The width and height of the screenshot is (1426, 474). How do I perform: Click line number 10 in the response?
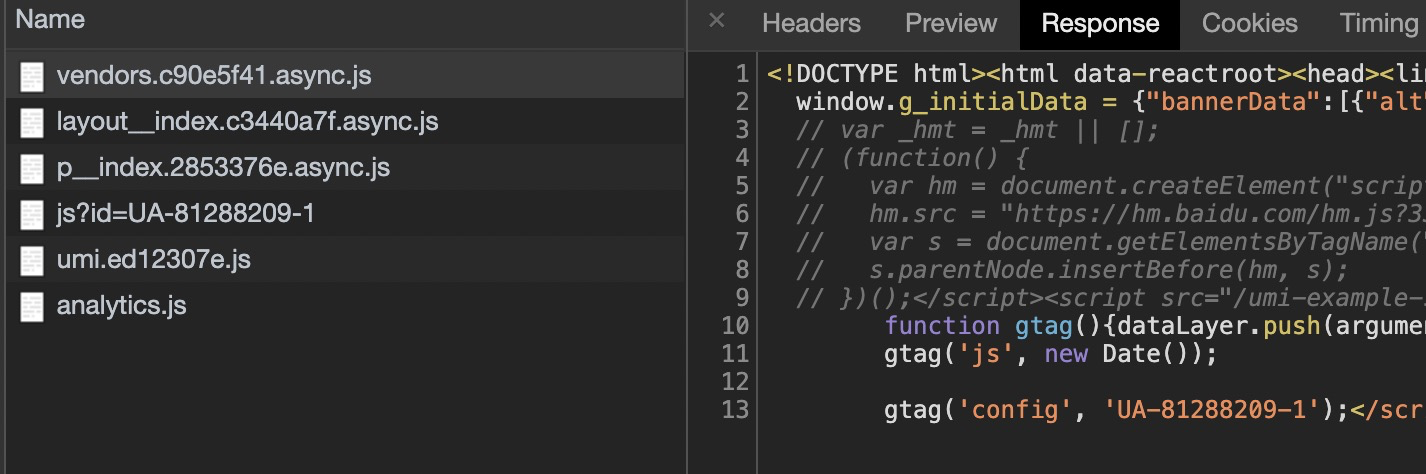(735, 326)
